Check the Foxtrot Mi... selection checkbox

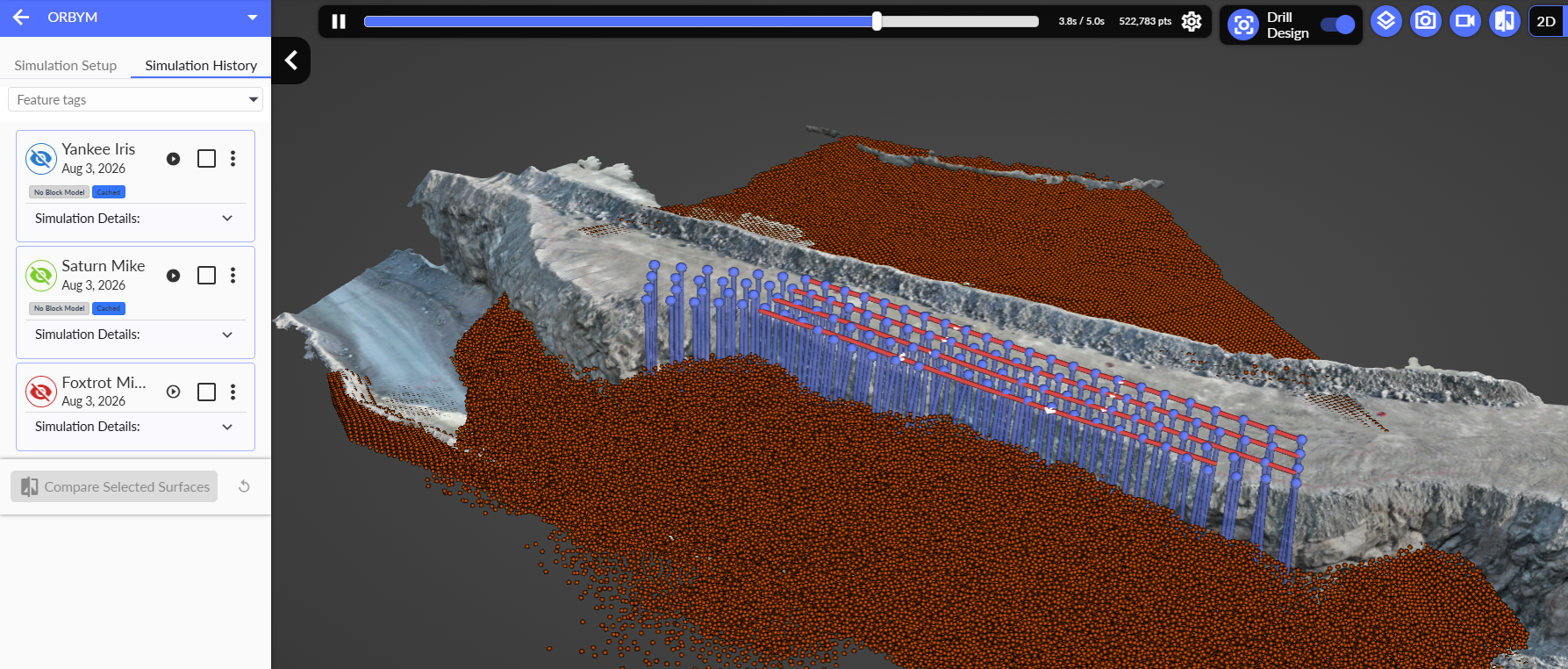207,392
